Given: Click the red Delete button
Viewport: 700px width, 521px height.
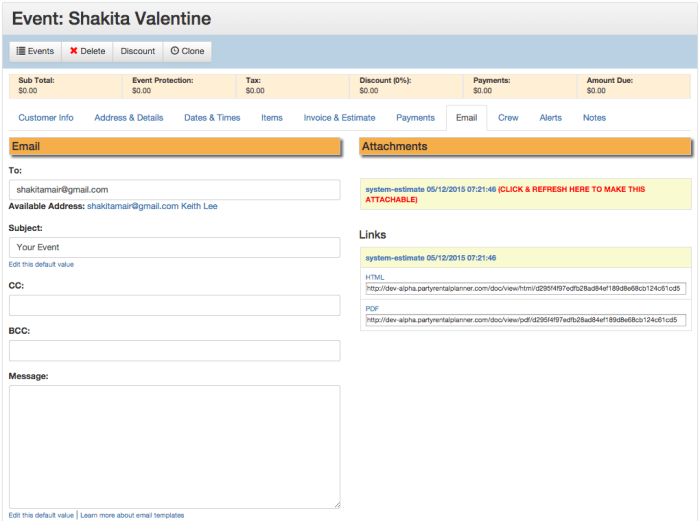Looking at the screenshot, I should pos(87,51).
